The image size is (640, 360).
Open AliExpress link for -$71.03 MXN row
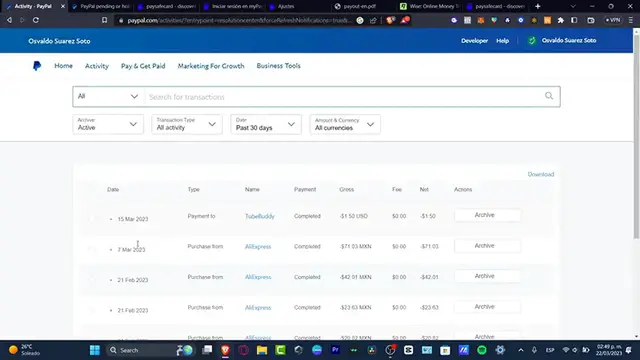click(x=258, y=247)
